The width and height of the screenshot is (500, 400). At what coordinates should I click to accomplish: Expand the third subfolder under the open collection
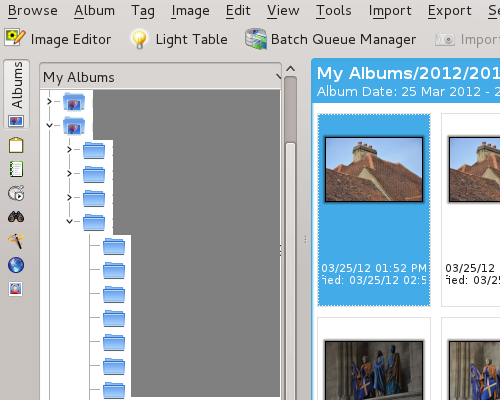(x=69, y=197)
